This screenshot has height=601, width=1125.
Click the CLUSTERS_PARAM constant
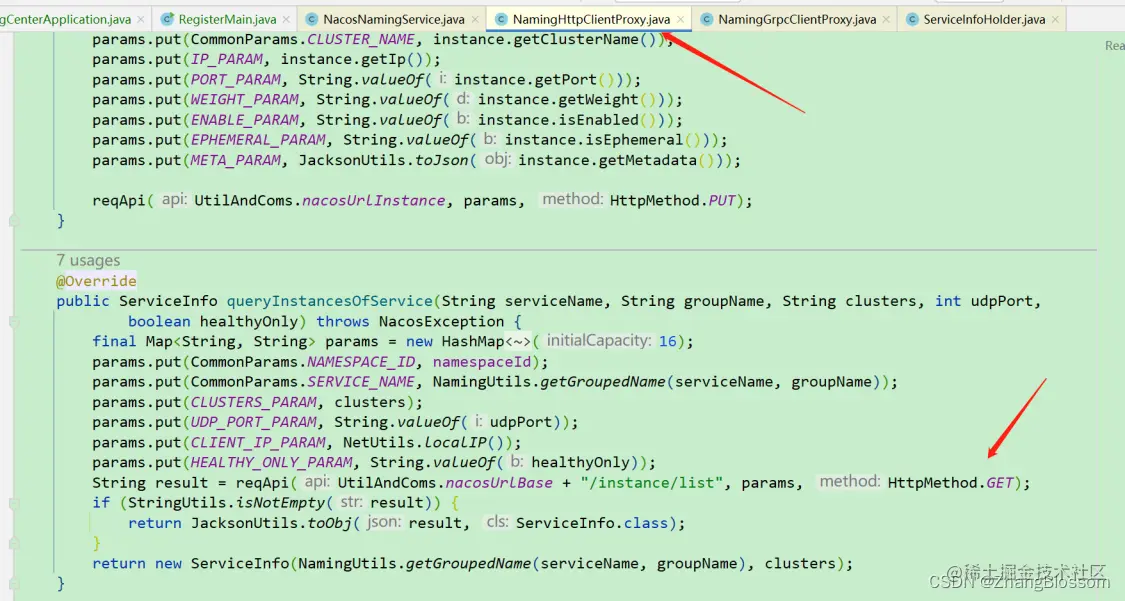[253, 402]
